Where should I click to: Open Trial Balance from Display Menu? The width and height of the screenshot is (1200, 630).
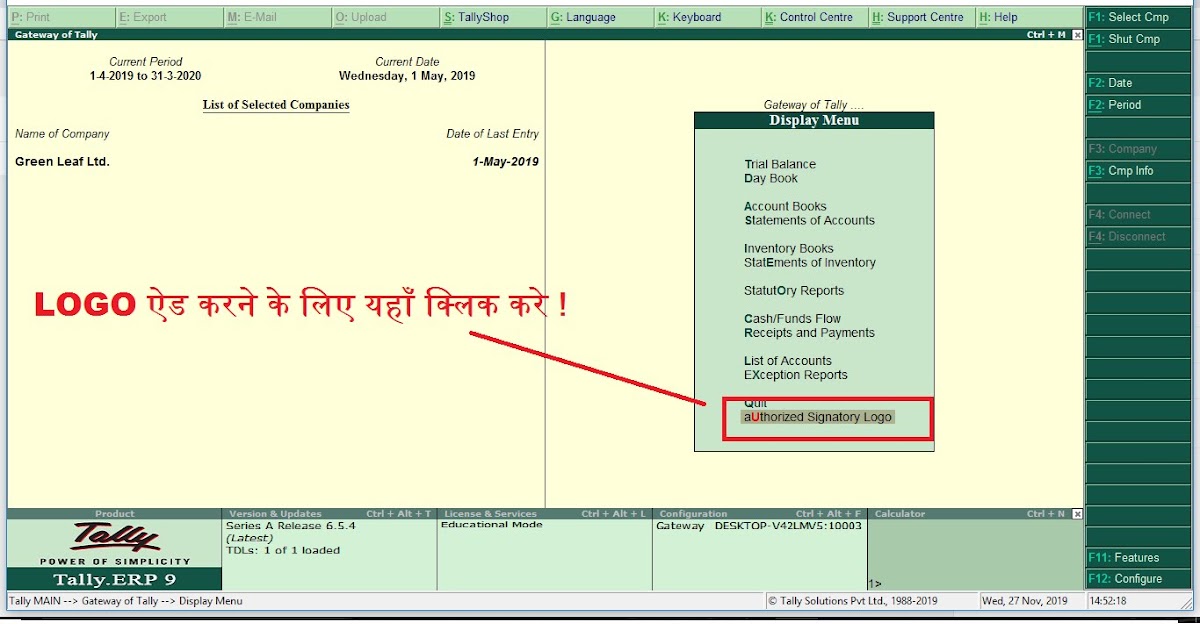coord(780,164)
